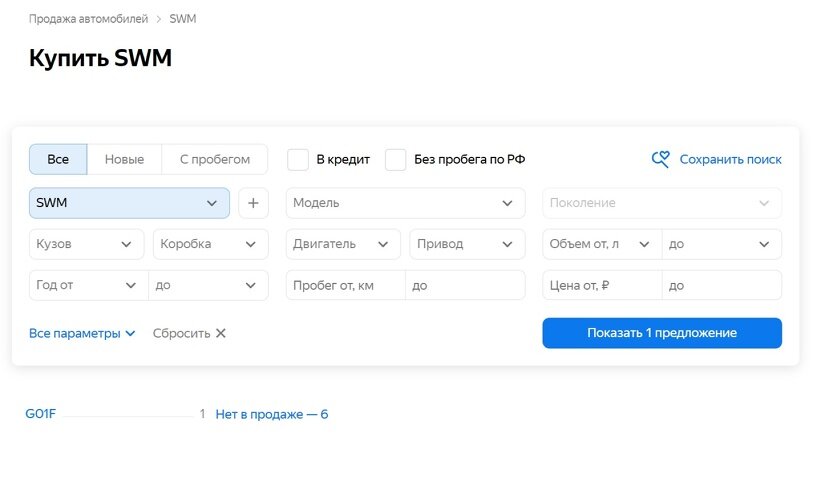Expand the Коробка transmission dropdown
Viewport: 817px width, 478px height.
211,244
